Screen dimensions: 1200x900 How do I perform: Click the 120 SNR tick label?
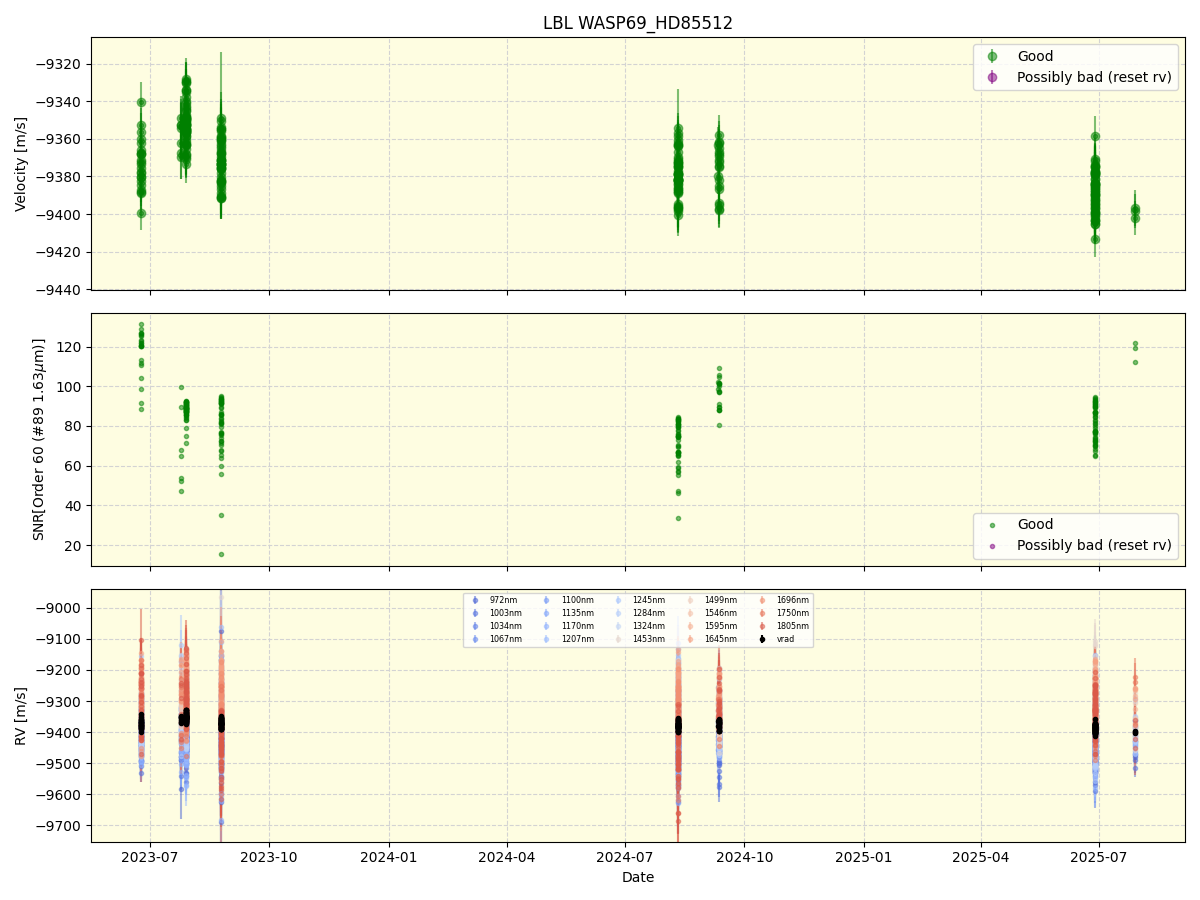tap(71, 347)
